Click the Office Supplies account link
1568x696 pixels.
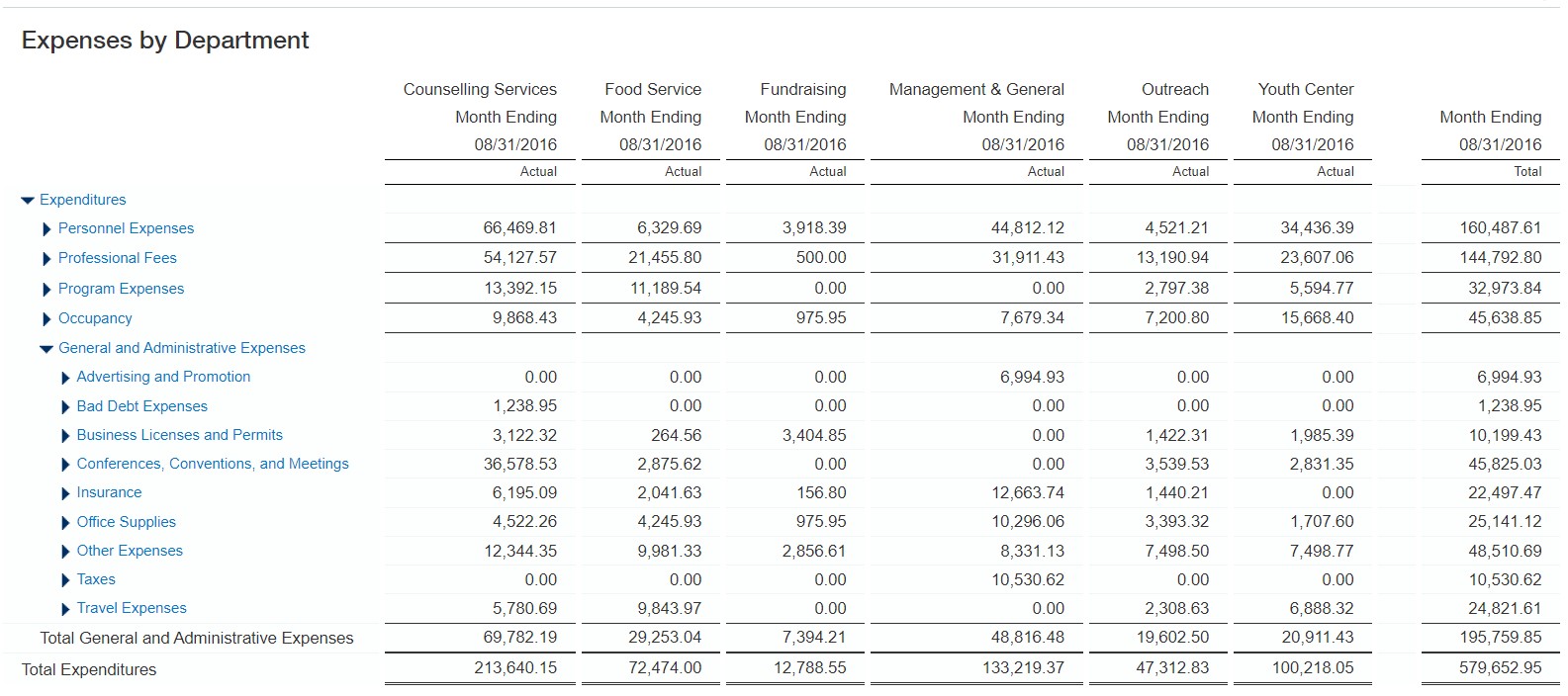pyautogui.click(x=126, y=522)
